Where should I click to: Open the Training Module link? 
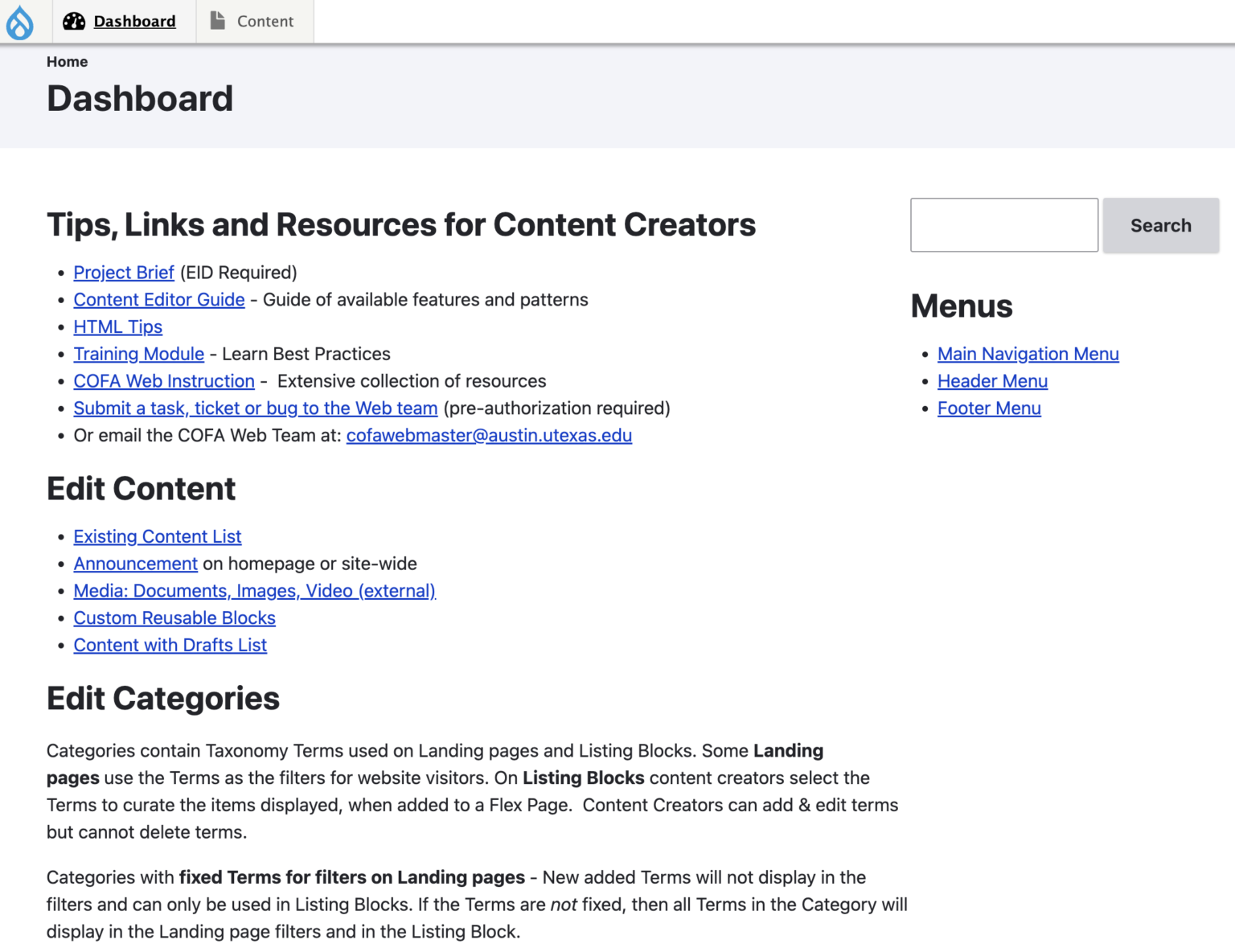138,354
